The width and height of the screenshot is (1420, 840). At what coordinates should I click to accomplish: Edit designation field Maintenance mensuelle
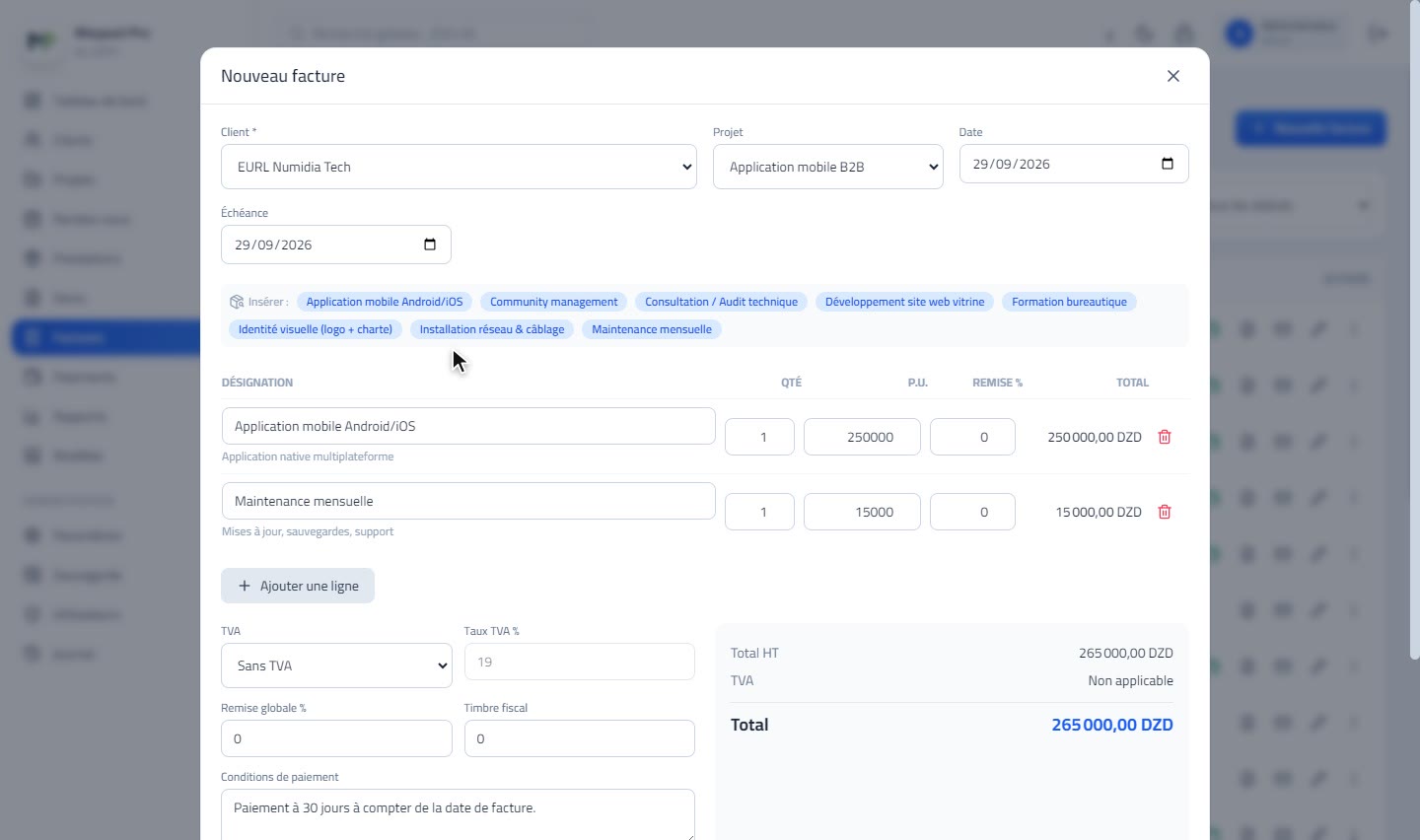click(x=468, y=501)
